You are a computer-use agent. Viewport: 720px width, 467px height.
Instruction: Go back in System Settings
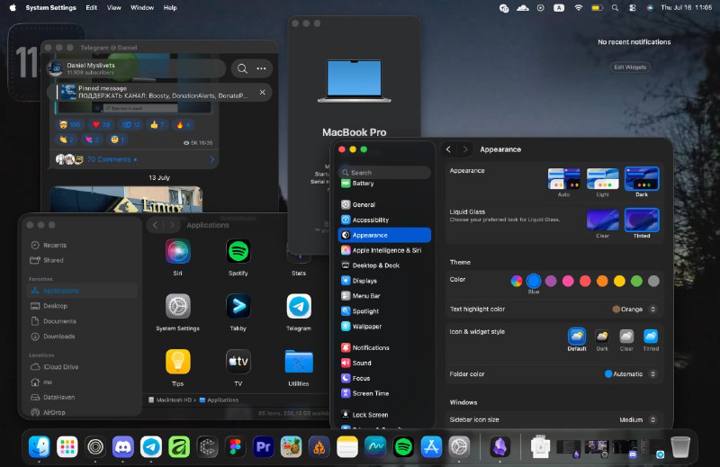pos(448,149)
